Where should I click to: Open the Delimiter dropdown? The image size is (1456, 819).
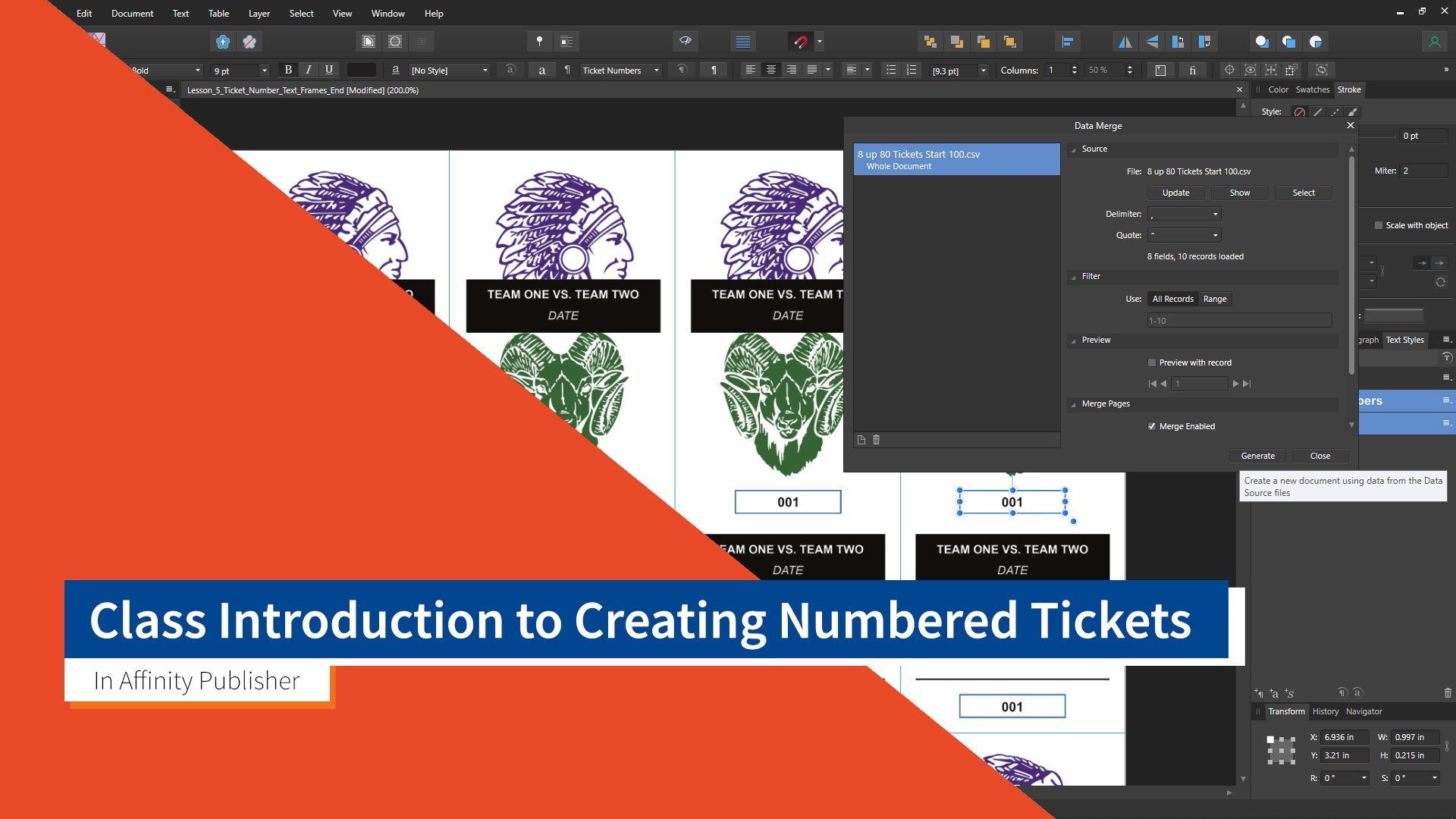(1215, 214)
